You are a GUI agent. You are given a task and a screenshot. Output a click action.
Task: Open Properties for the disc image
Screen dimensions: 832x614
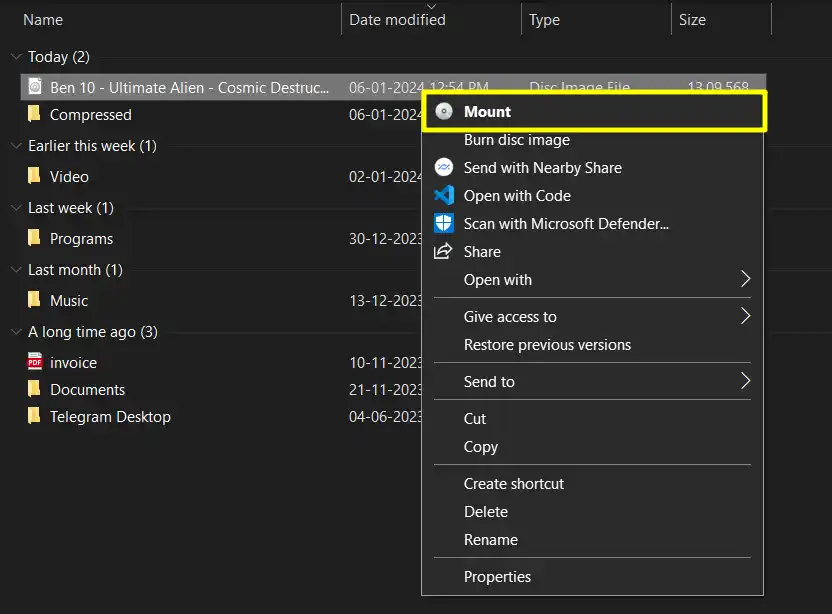coord(497,576)
